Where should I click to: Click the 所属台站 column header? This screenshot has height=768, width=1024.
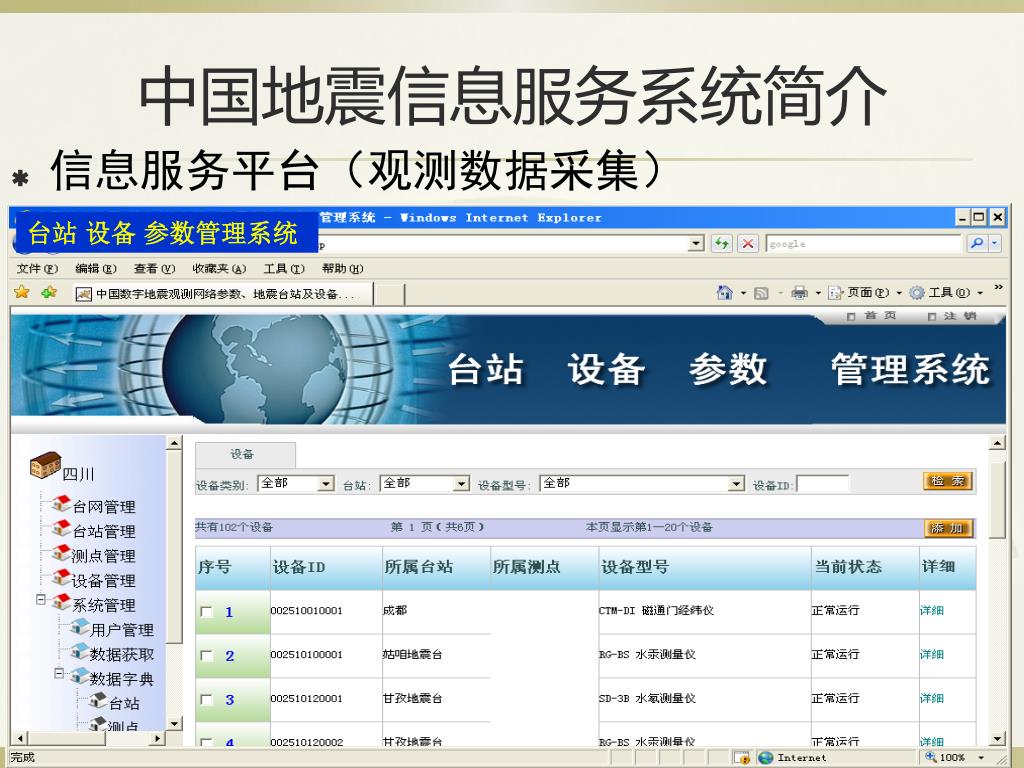(x=436, y=568)
